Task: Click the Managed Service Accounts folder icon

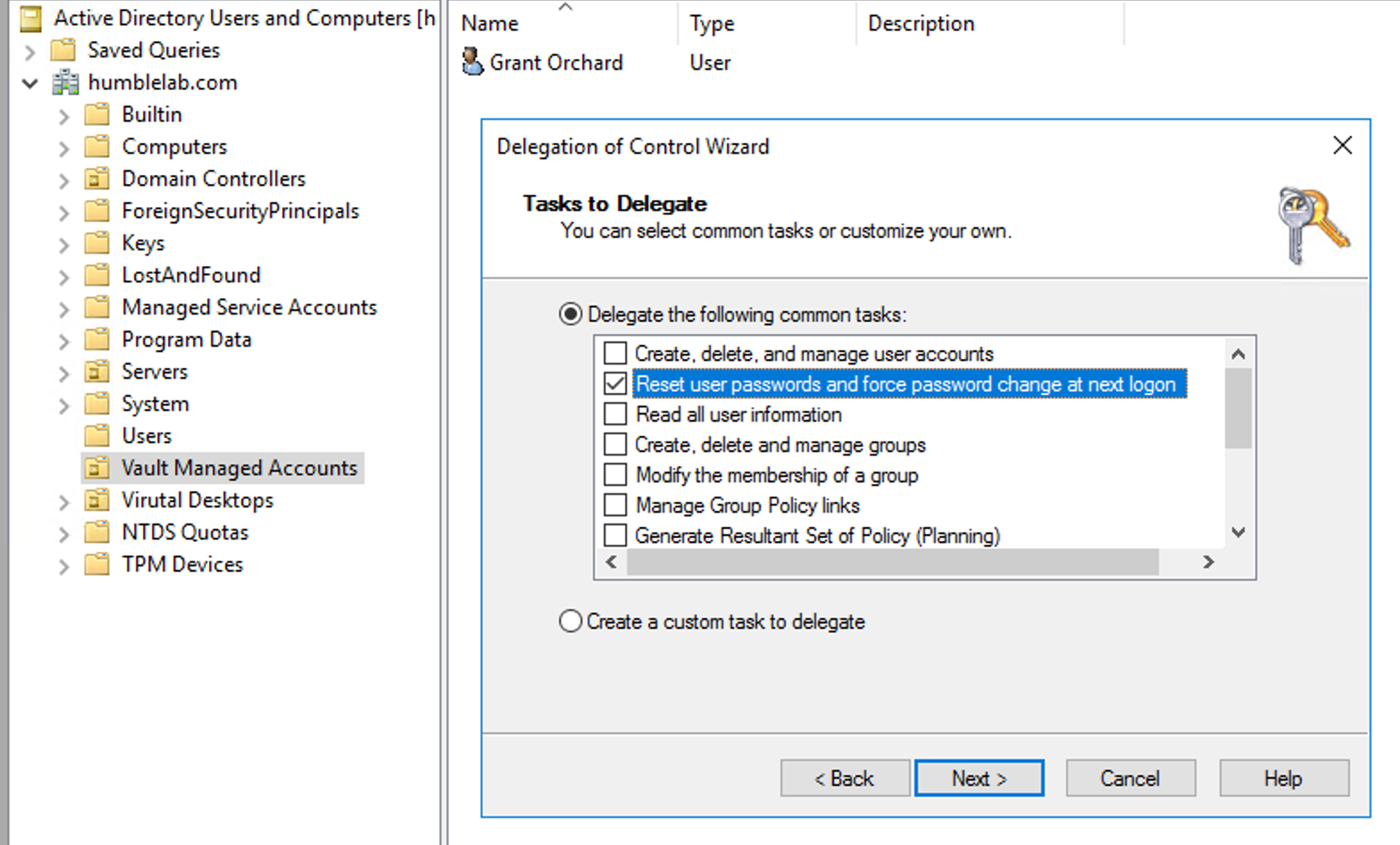Action: (96, 307)
